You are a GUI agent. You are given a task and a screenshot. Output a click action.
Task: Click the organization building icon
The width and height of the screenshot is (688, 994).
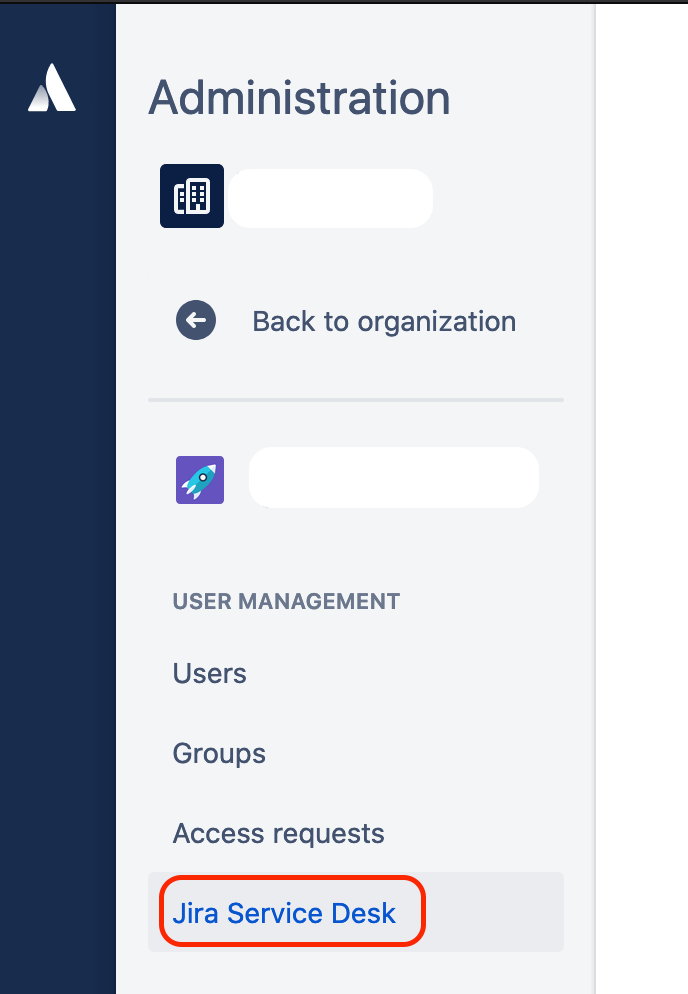[x=191, y=196]
